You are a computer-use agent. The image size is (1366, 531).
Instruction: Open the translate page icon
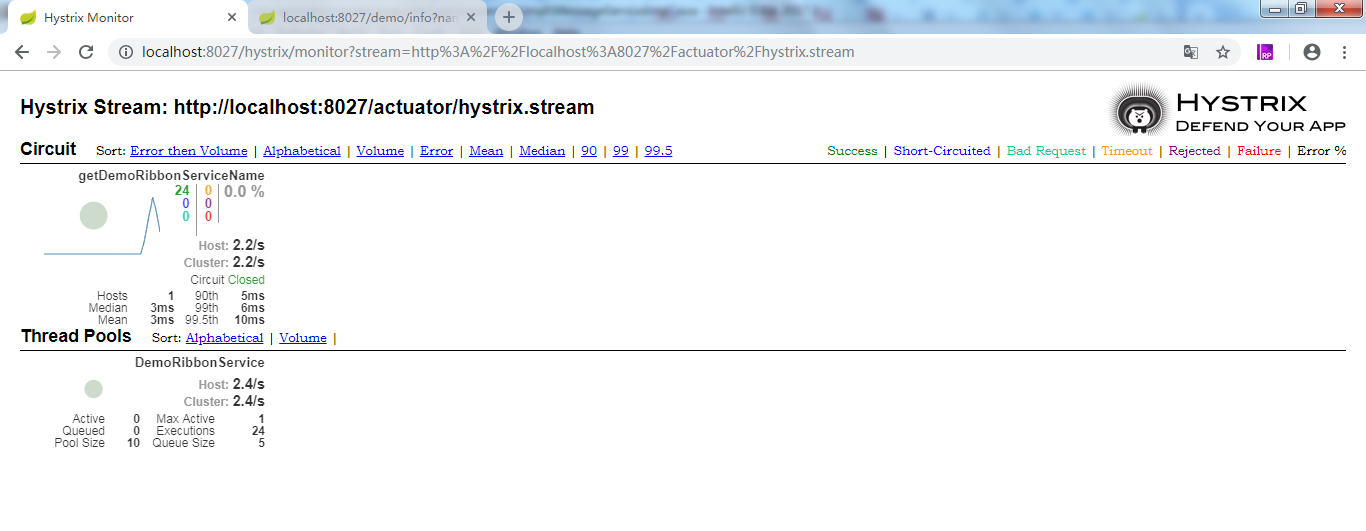[1190, 52]
